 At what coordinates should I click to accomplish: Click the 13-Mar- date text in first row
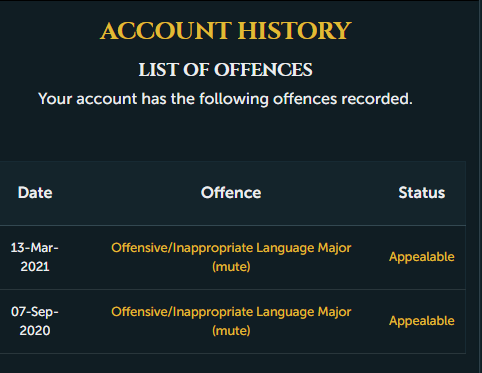[35, 248]
